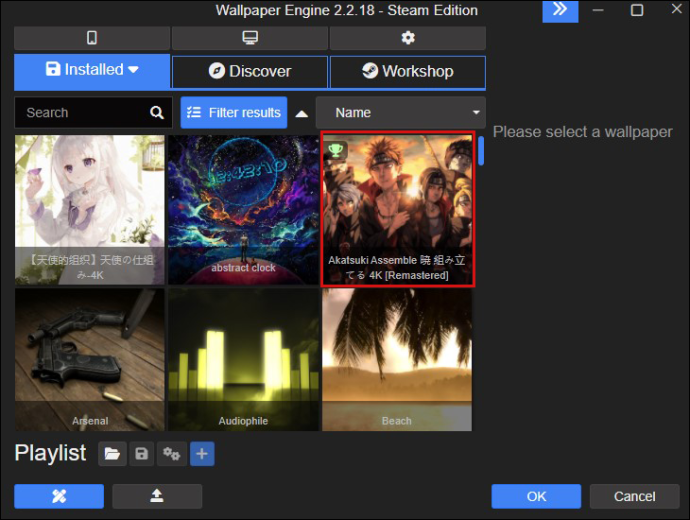Open the mobile device tab icon

92,38
